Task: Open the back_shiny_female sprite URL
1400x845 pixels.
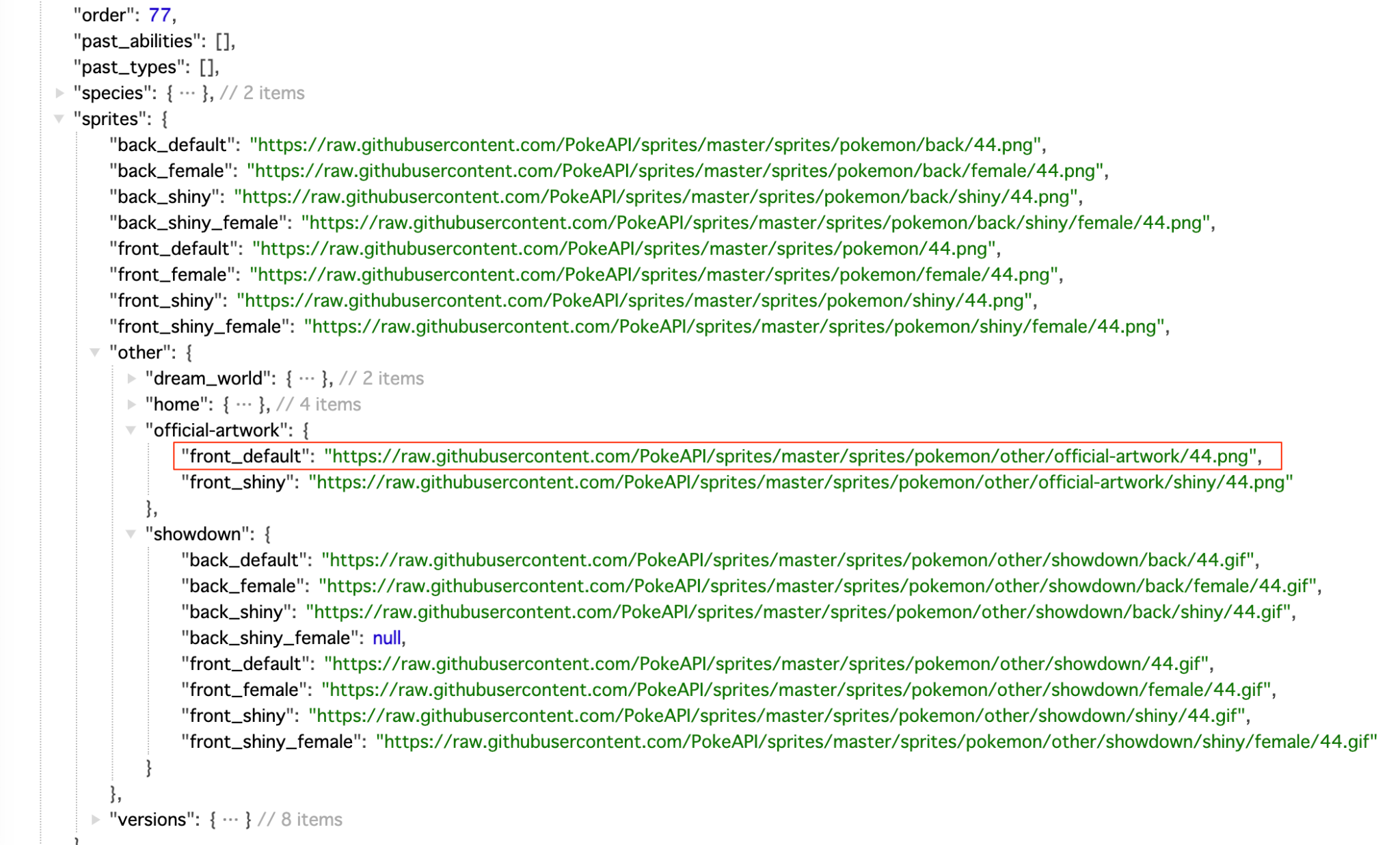Action: pyautogui.click(x=756, y=223)
